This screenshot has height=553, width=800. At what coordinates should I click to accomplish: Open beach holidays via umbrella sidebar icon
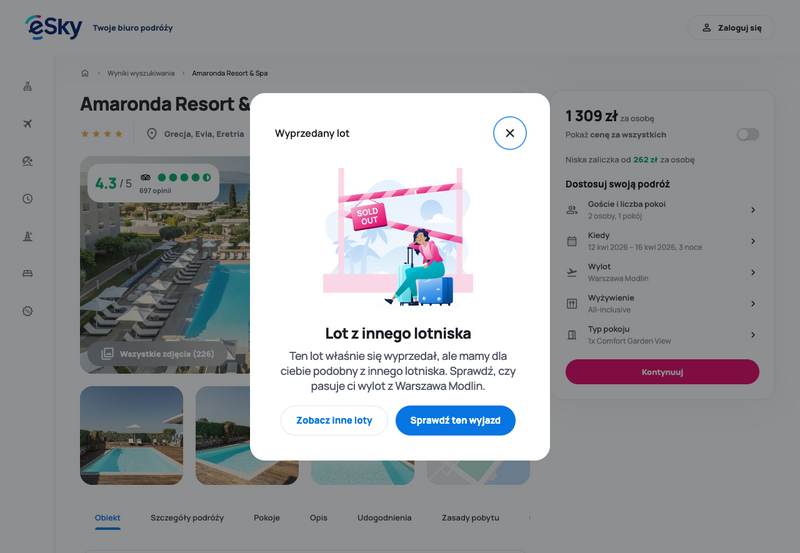(x=28, y=161)
